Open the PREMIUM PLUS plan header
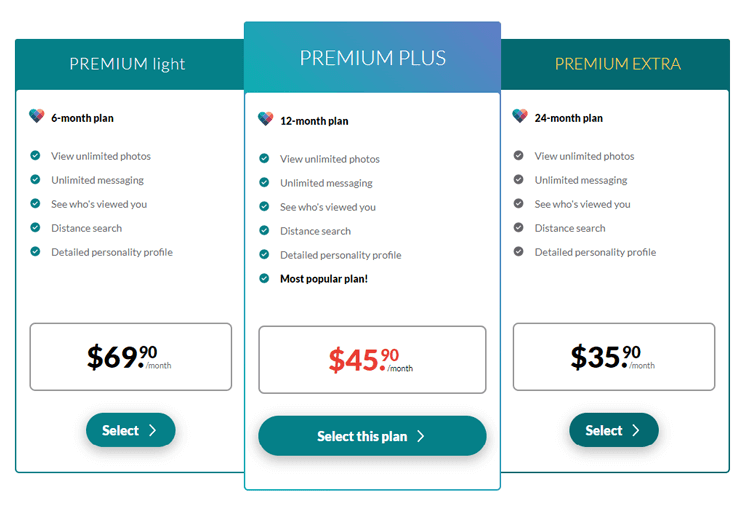 pos(373,57)
